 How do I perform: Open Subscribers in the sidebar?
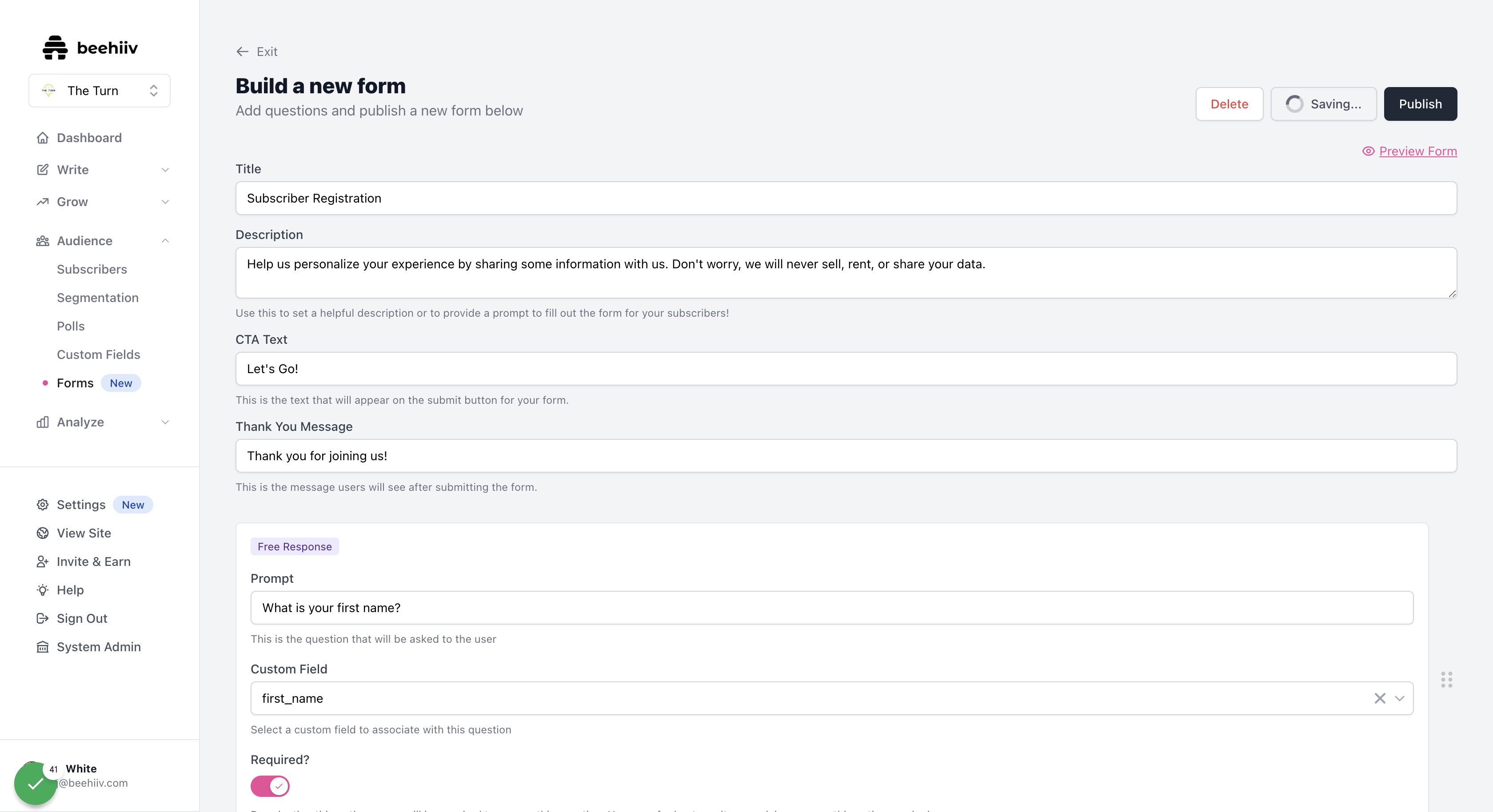[x=92, y=270]
